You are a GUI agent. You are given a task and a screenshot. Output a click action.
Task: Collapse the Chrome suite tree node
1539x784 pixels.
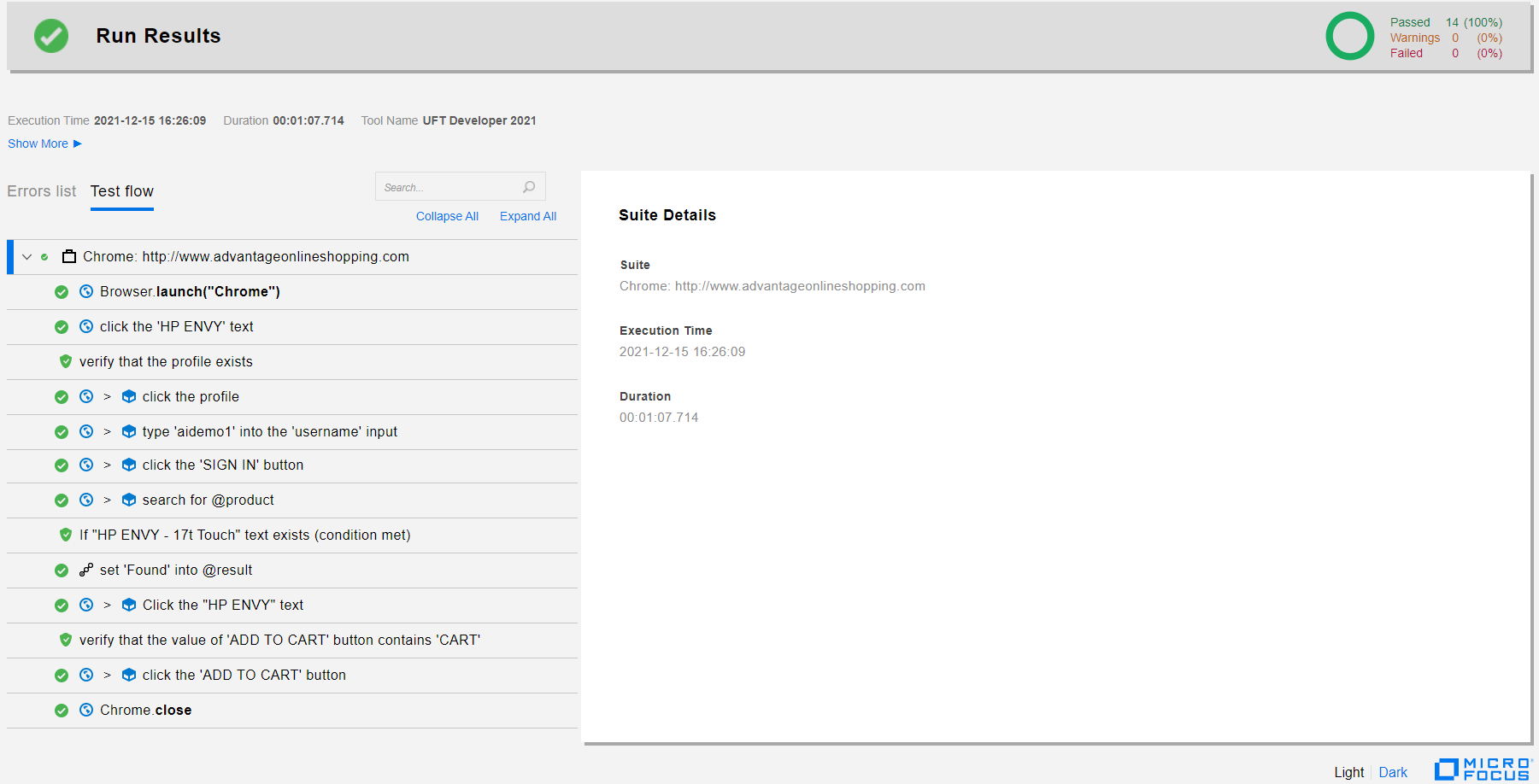click(27, 256)
